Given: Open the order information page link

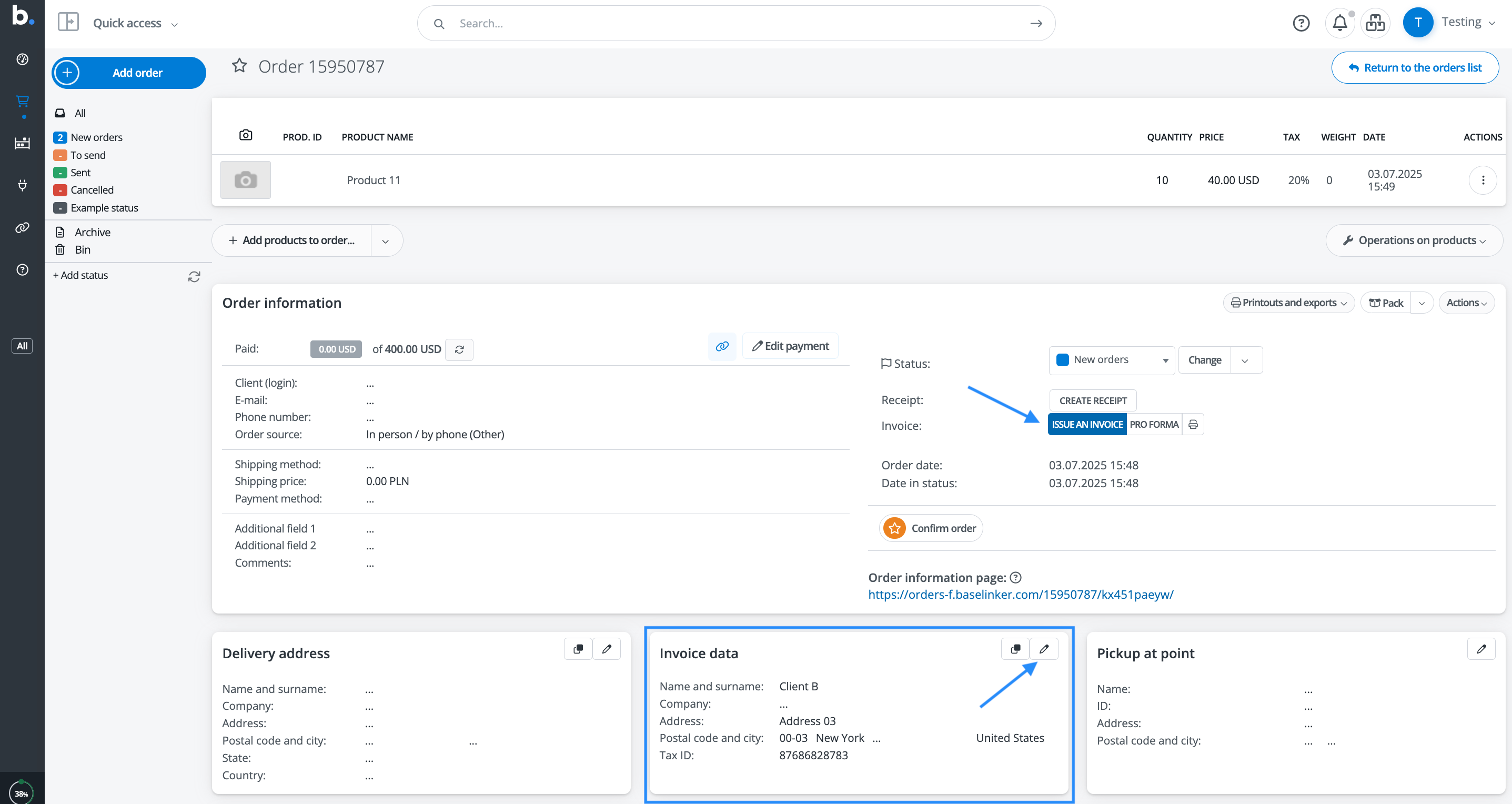Looking at the screenshot, I should (1020, 595).
